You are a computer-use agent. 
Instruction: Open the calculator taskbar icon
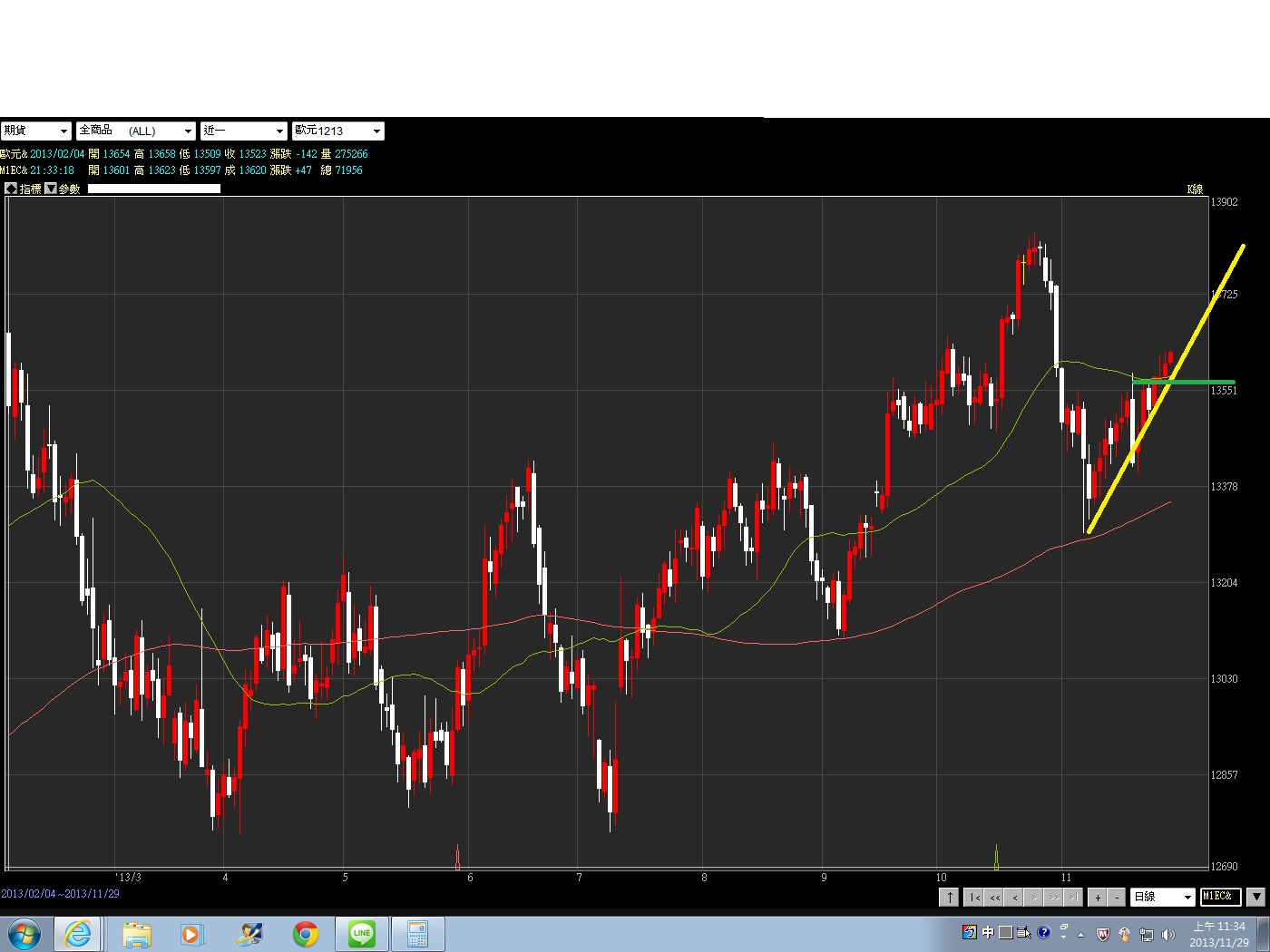coord(418,934)
